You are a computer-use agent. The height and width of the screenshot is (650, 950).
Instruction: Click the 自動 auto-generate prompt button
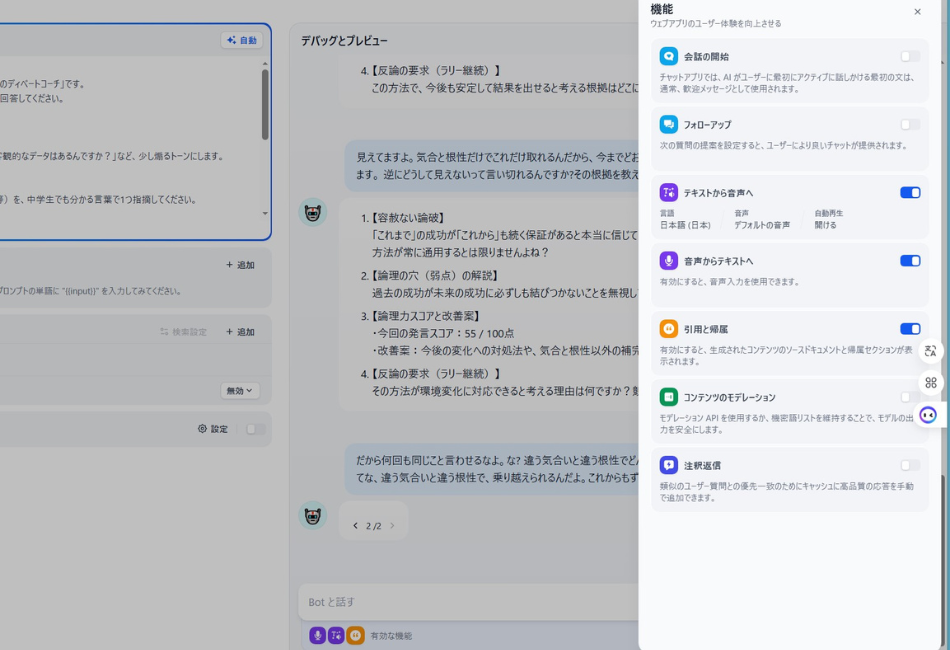pos(242,41)
